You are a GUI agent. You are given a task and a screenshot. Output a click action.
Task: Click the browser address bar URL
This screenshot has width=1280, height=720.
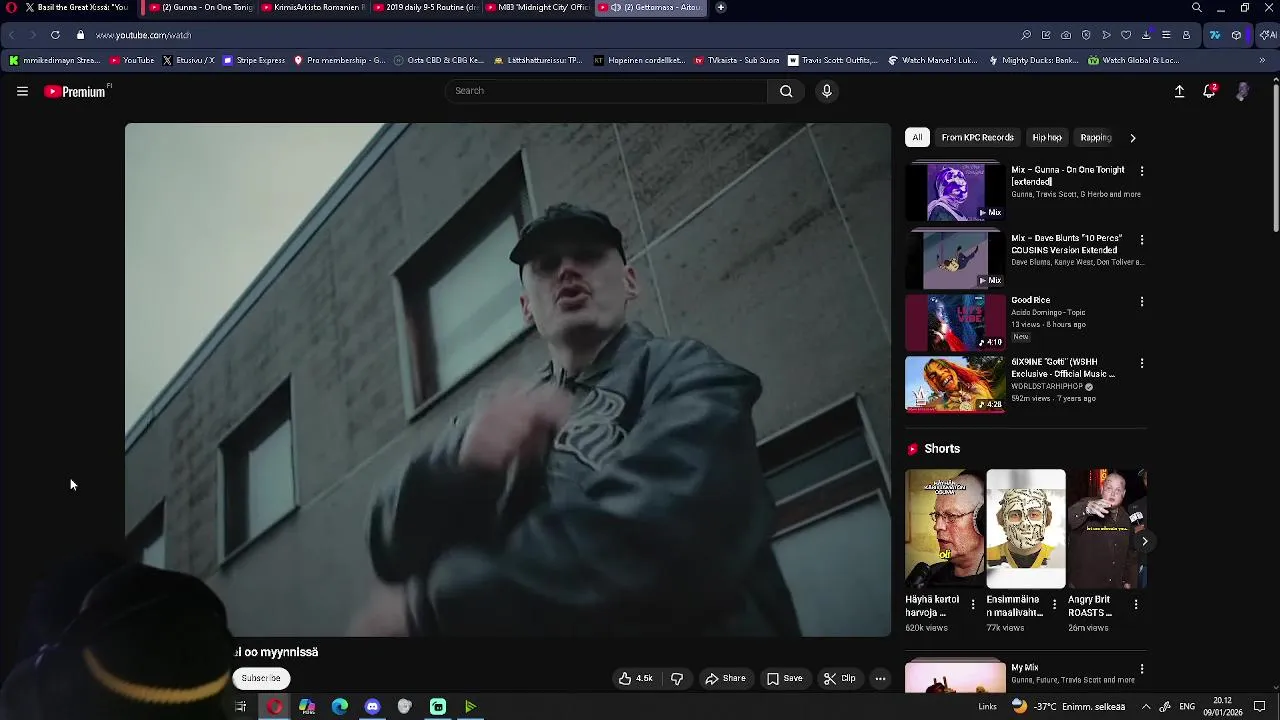tap(143, 35)
